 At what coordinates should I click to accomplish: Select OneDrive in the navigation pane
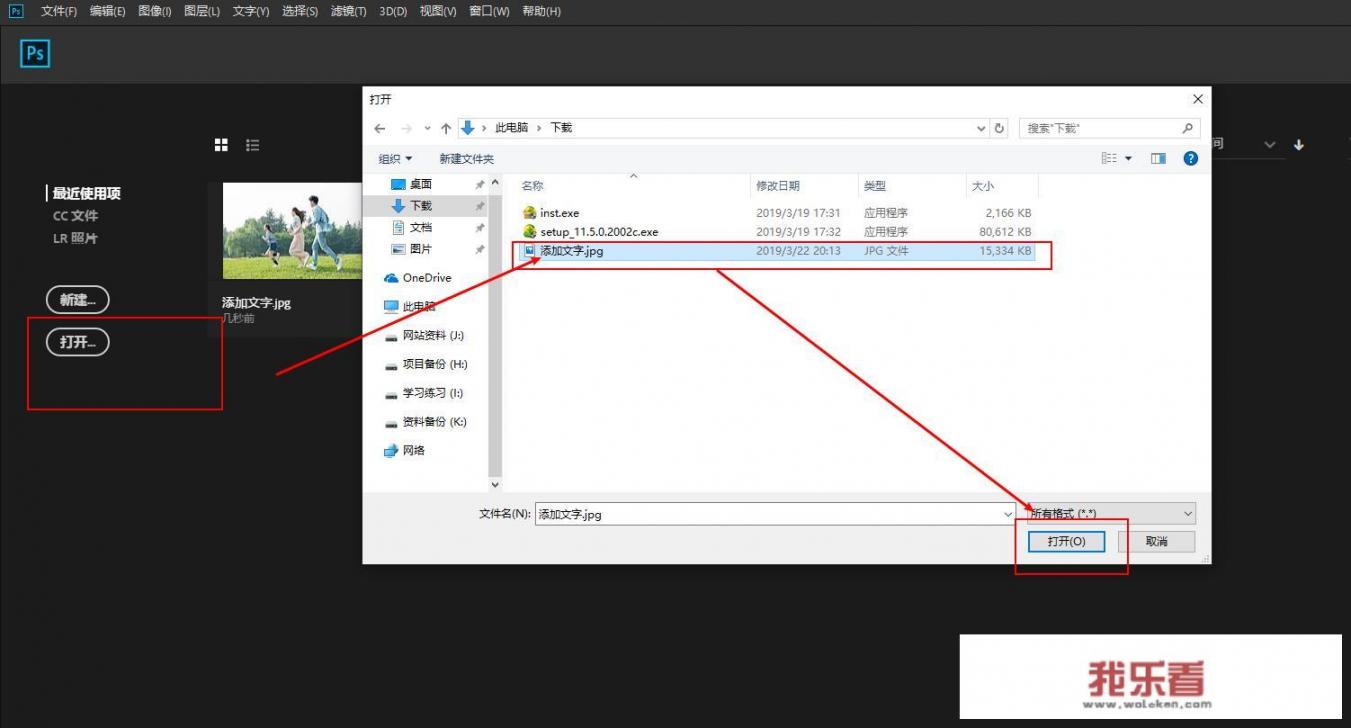pos(418,278)
